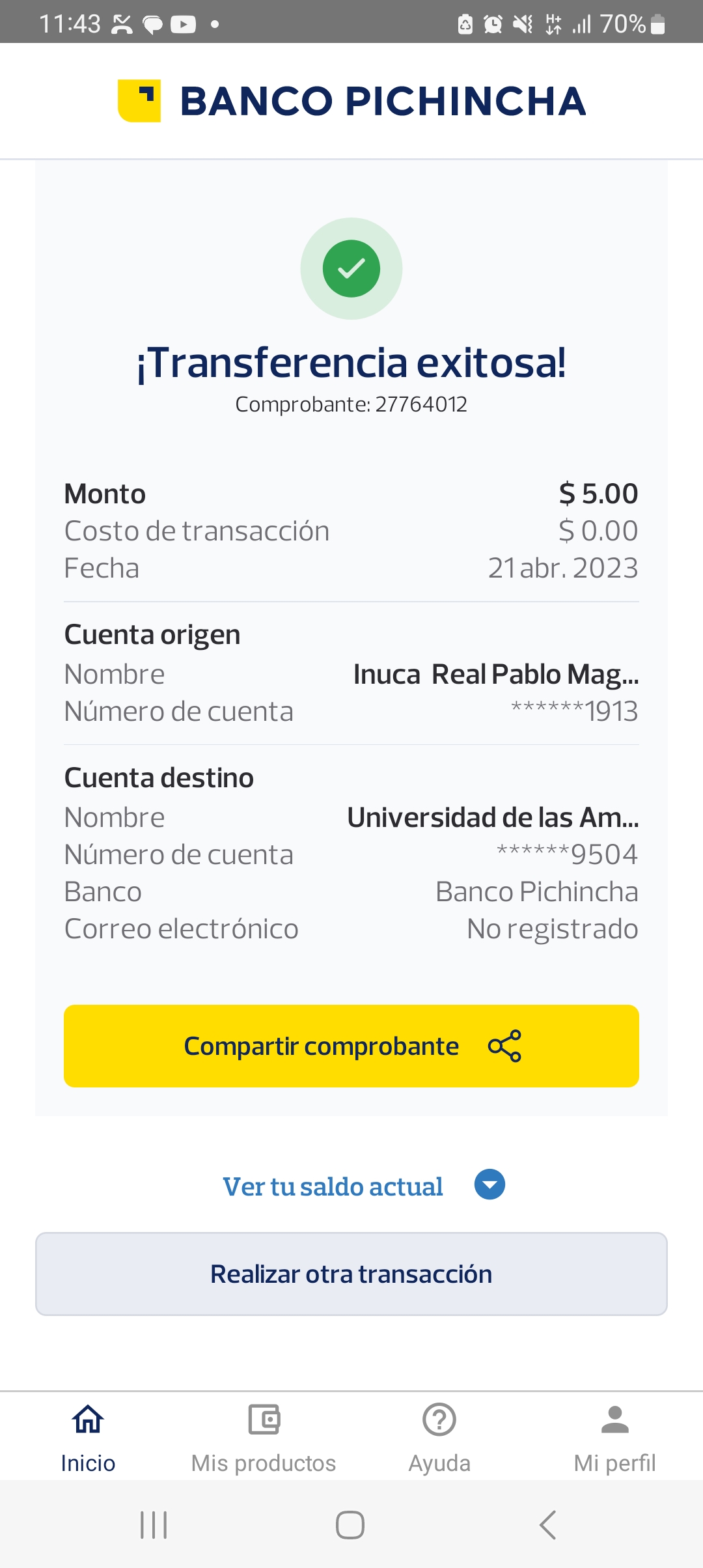
Task: Select the Inicio tab label
Action: pyautogui.click(x=88, y=1463)
